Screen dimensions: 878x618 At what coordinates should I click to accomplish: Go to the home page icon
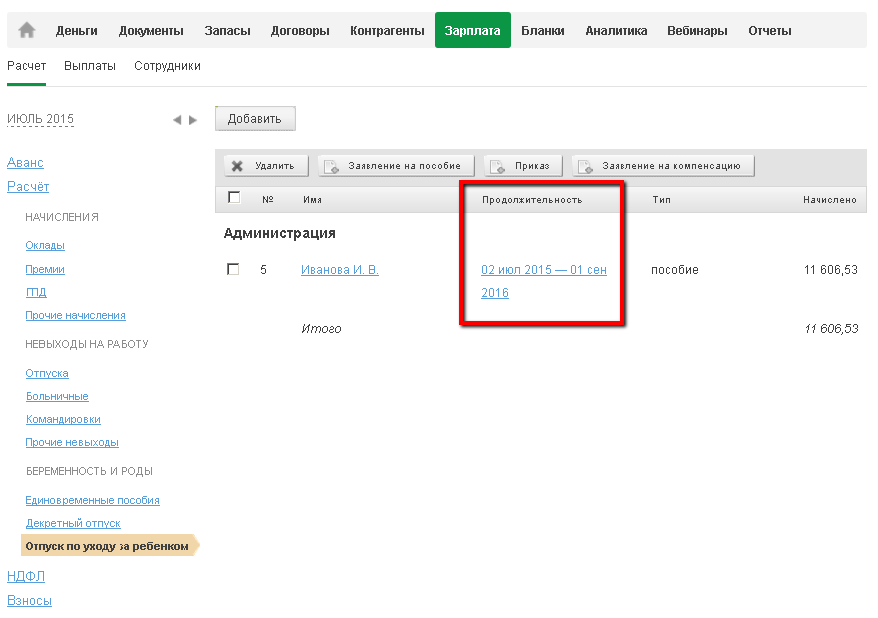pyautogui.click(x=26, y=30)
